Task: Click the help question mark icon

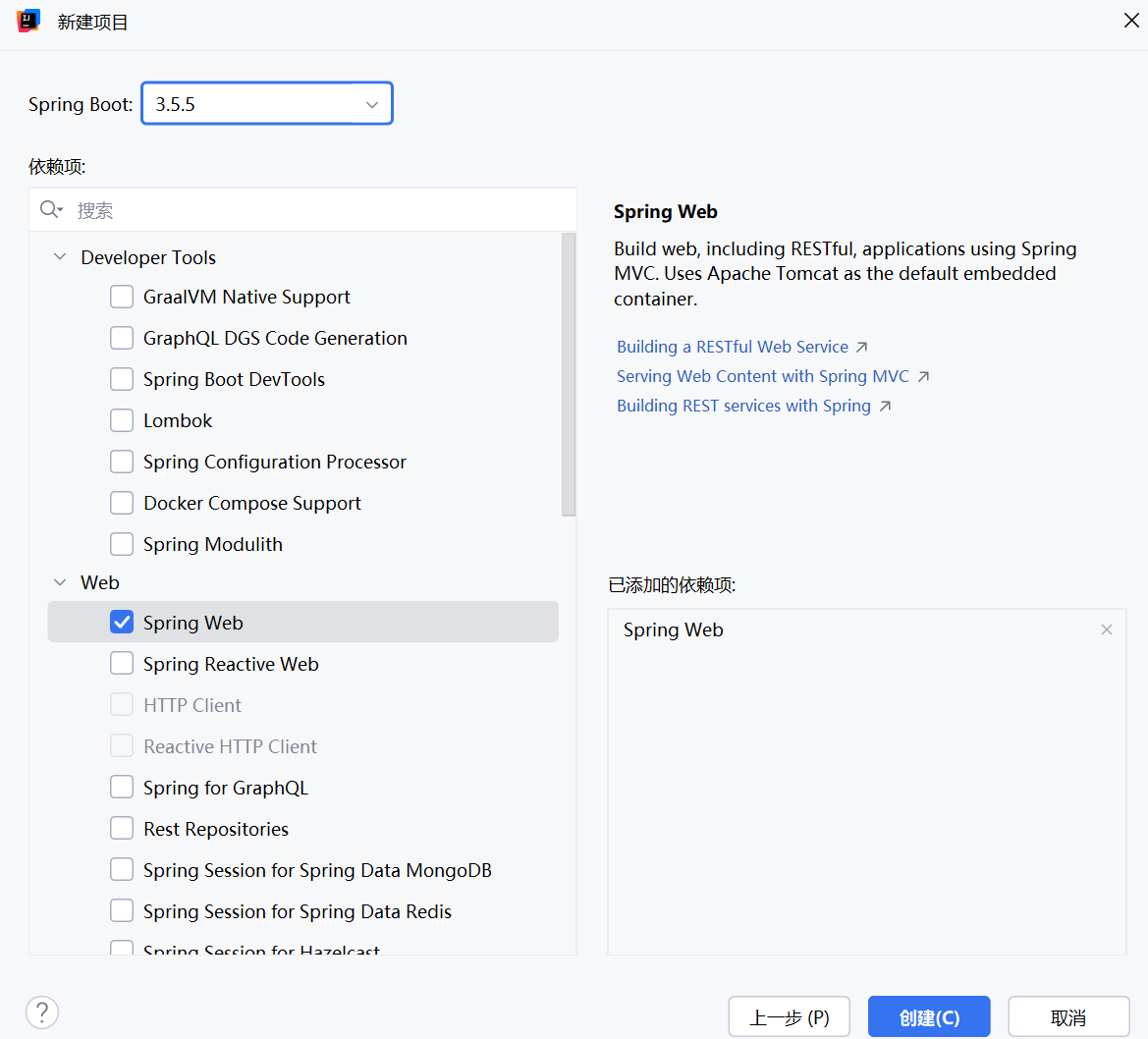Action: (42, 1012)
